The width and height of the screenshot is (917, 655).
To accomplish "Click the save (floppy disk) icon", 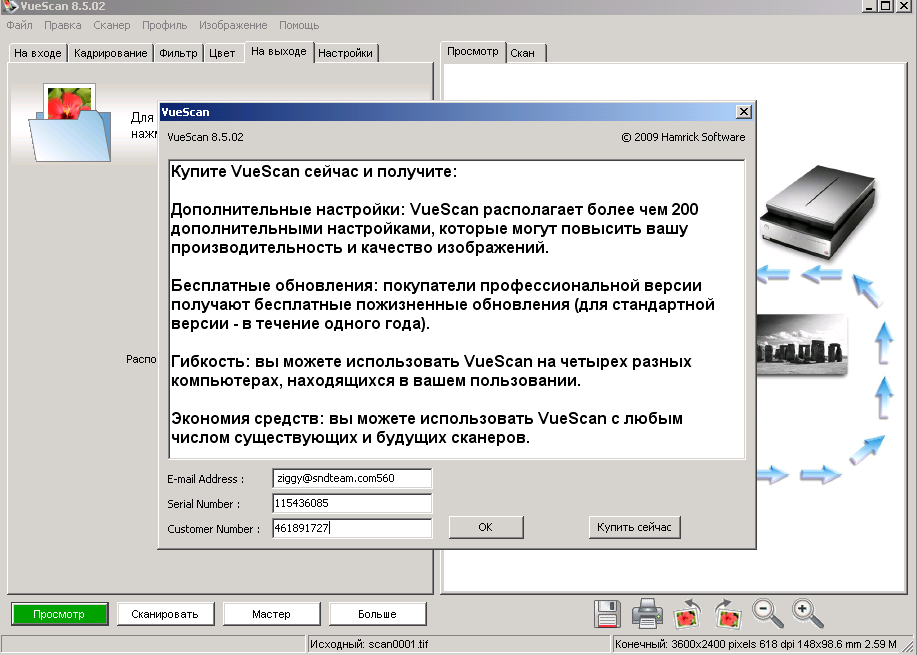I will (606, 614).
